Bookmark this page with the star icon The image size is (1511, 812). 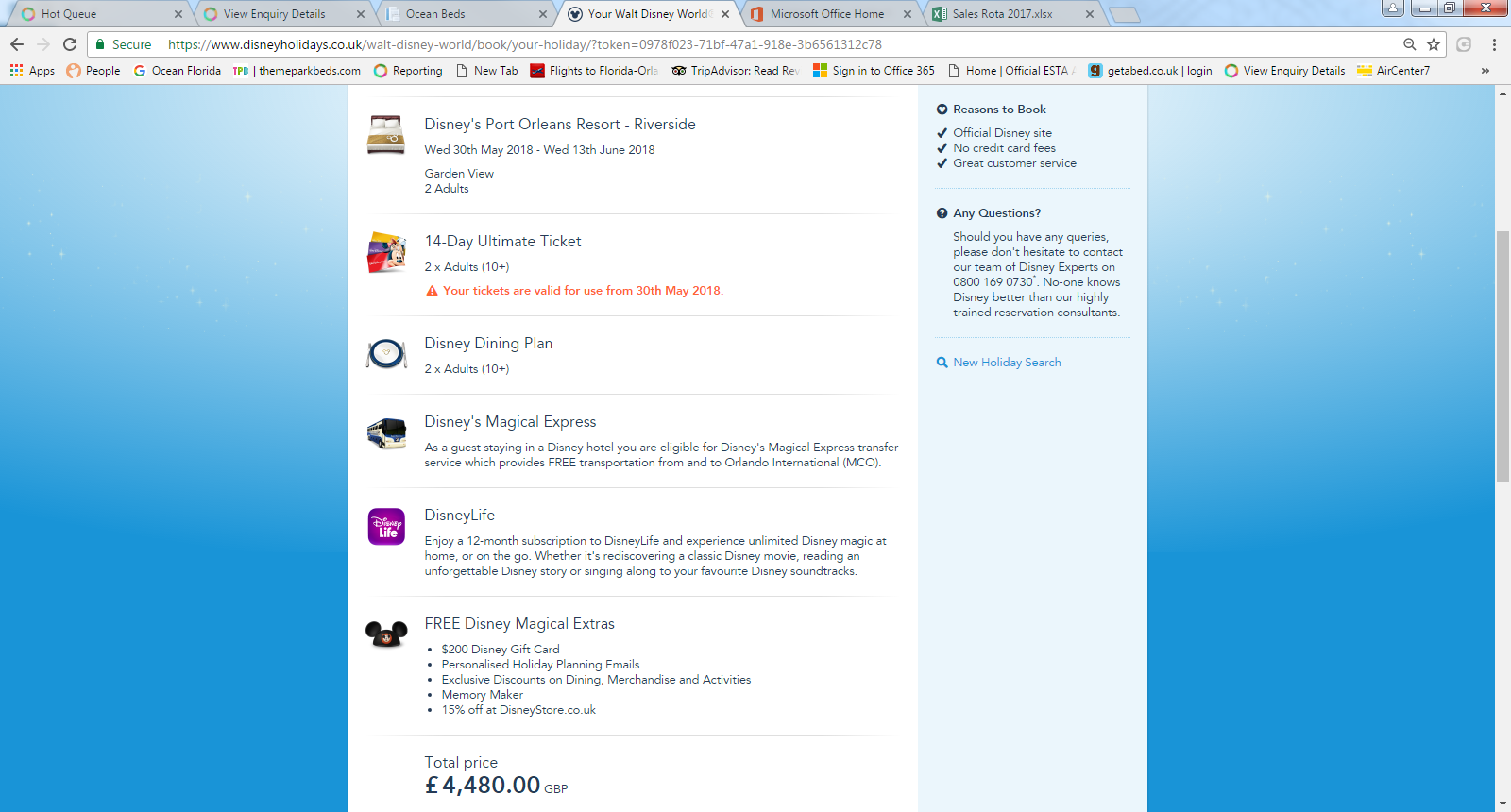click(x=1434, y=44)
